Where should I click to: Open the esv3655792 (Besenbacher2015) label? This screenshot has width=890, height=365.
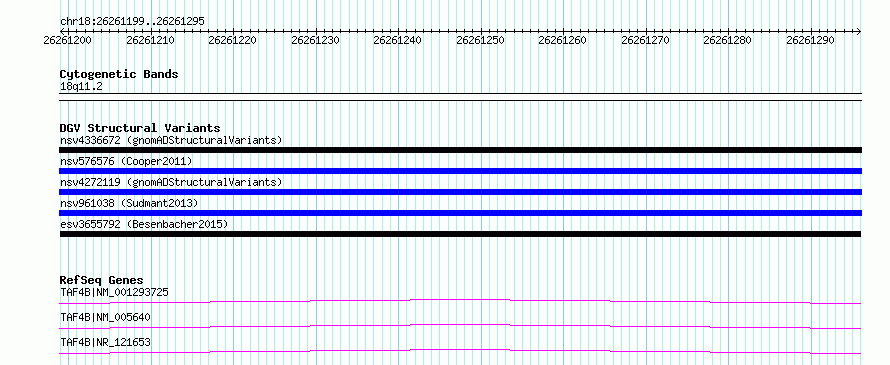[144, 224]
